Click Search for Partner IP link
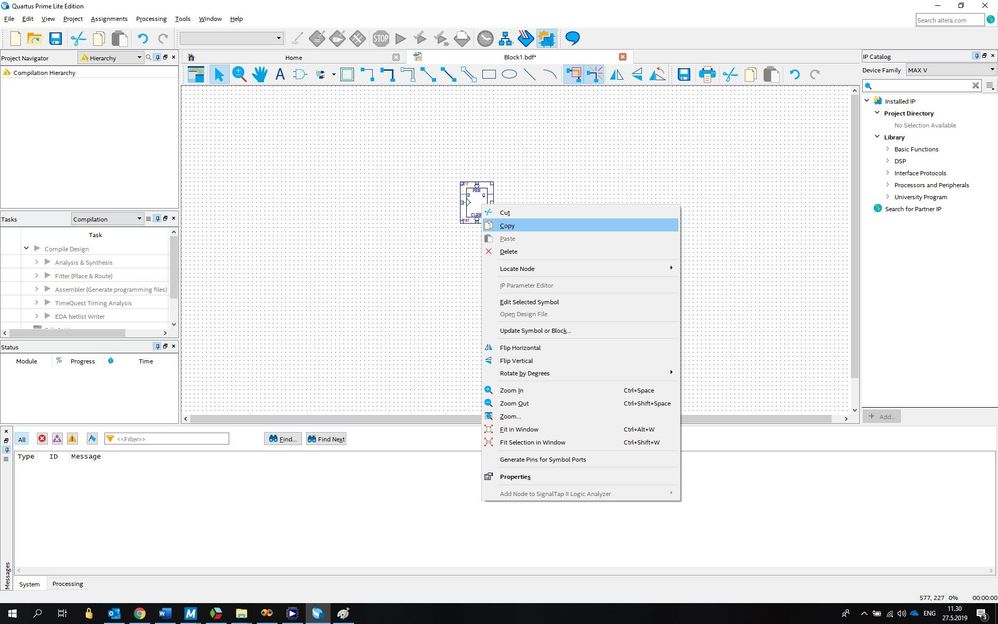998x624 pixels. 913,209
